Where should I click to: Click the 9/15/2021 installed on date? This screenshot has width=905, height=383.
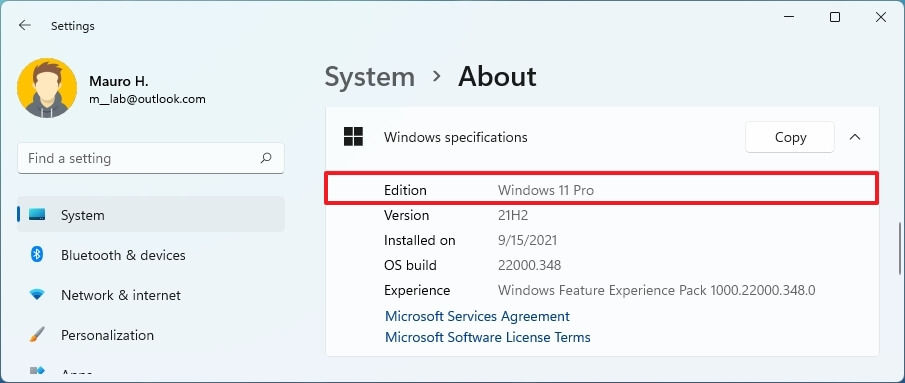point(527,240)
